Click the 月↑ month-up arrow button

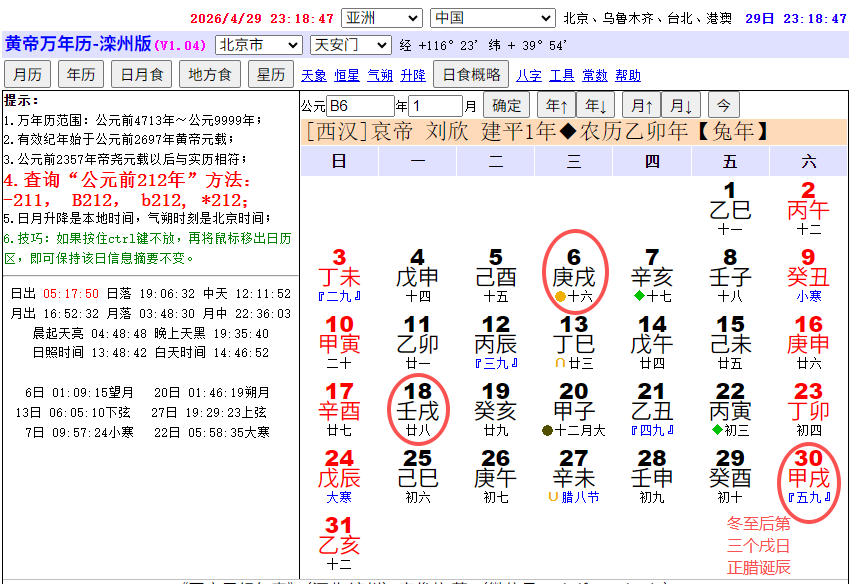point(642,105)
